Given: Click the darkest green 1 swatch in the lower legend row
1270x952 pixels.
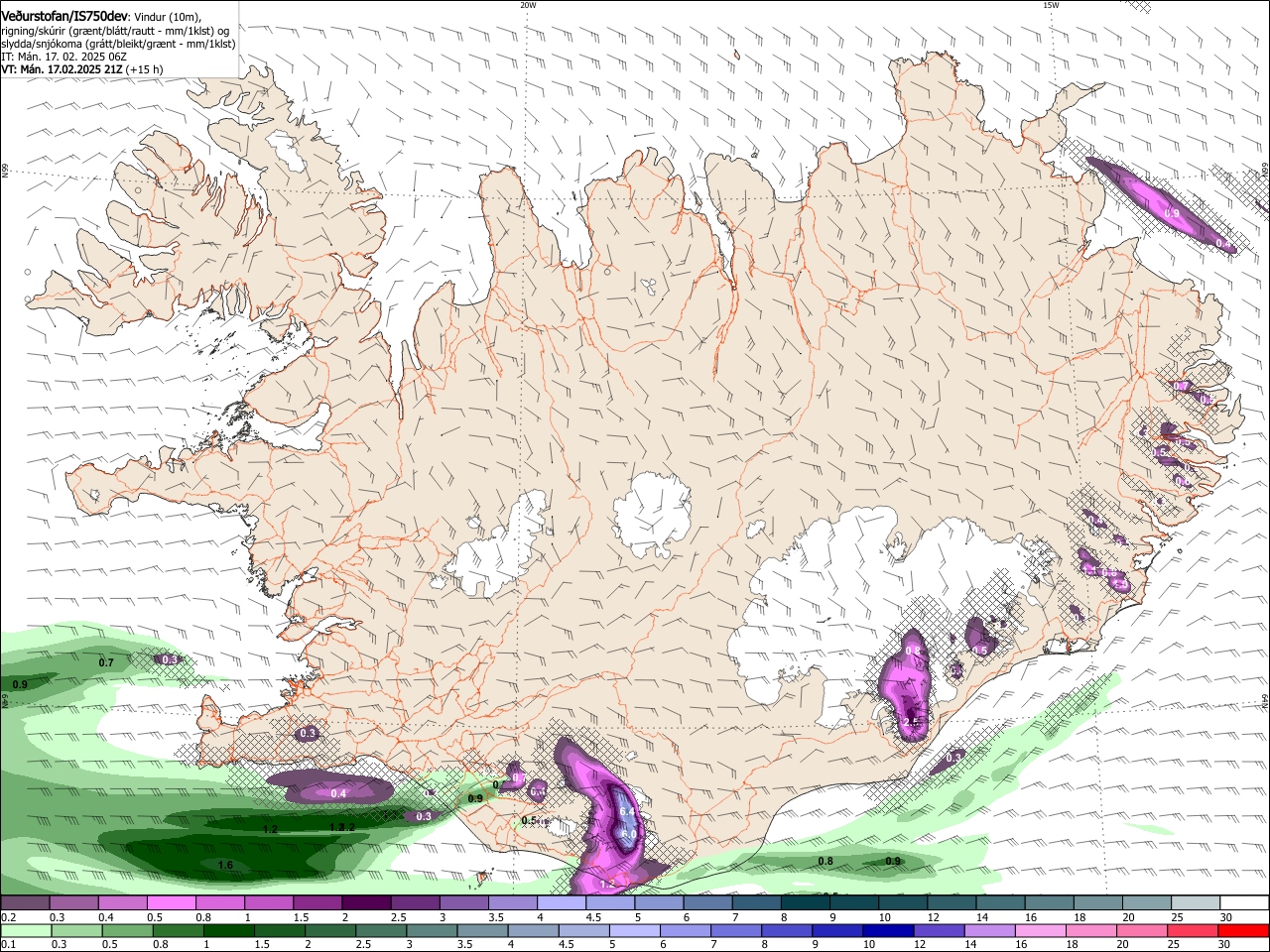Looking at the screenshot, I should pyautogui.click(x=228, y=930).
